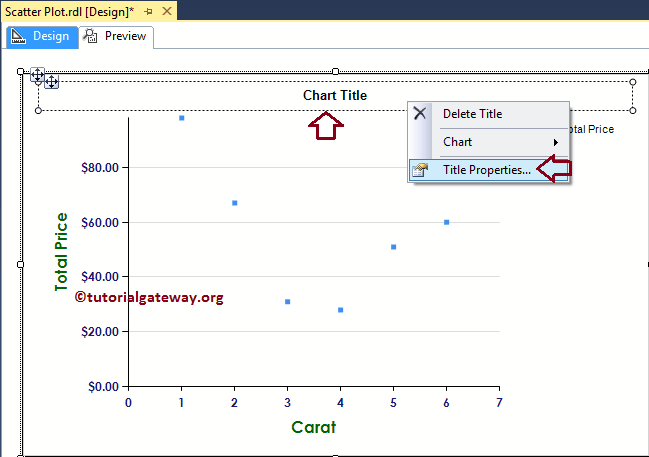Click chart left-middle resize handle
649x457 pixels.
coord(20,264)
